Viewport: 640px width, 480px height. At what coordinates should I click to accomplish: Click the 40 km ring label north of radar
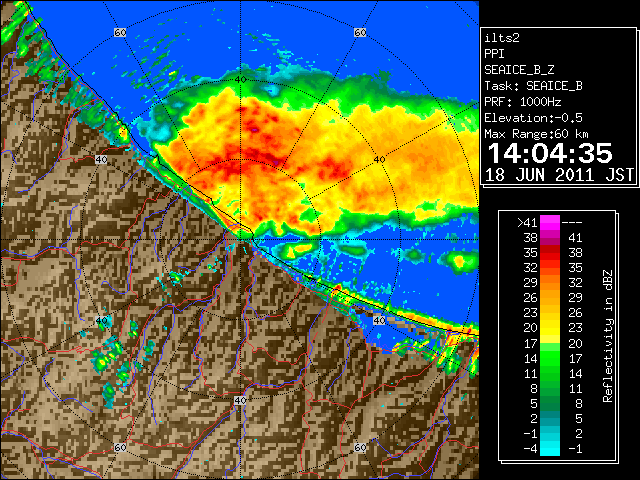pos(240,80)
